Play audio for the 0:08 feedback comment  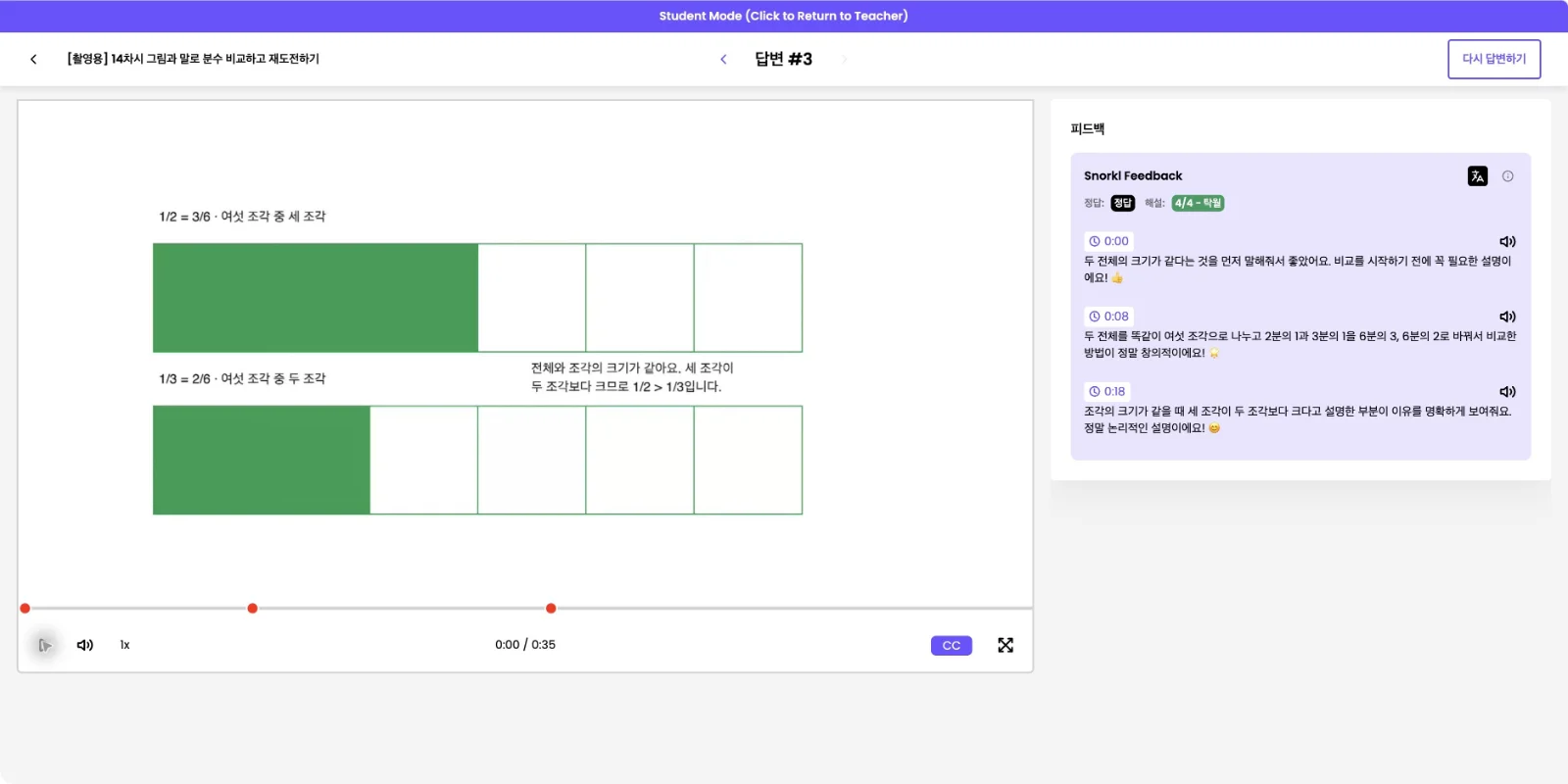(1507, 317)
